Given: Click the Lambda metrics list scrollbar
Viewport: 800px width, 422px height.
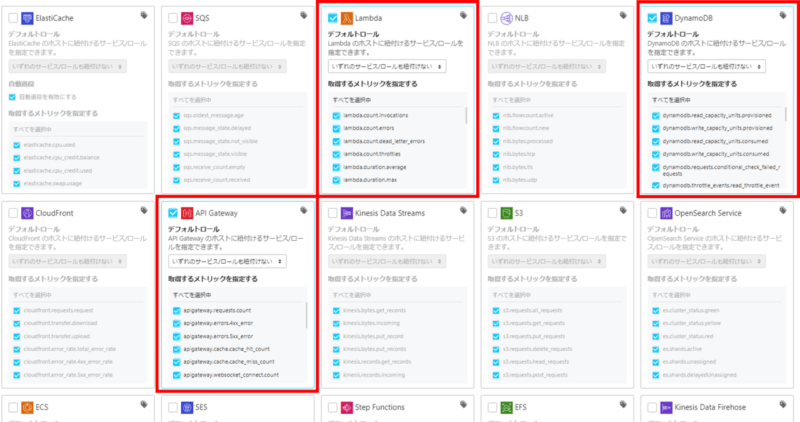Looking at the screenshot, I should point(466,116).
